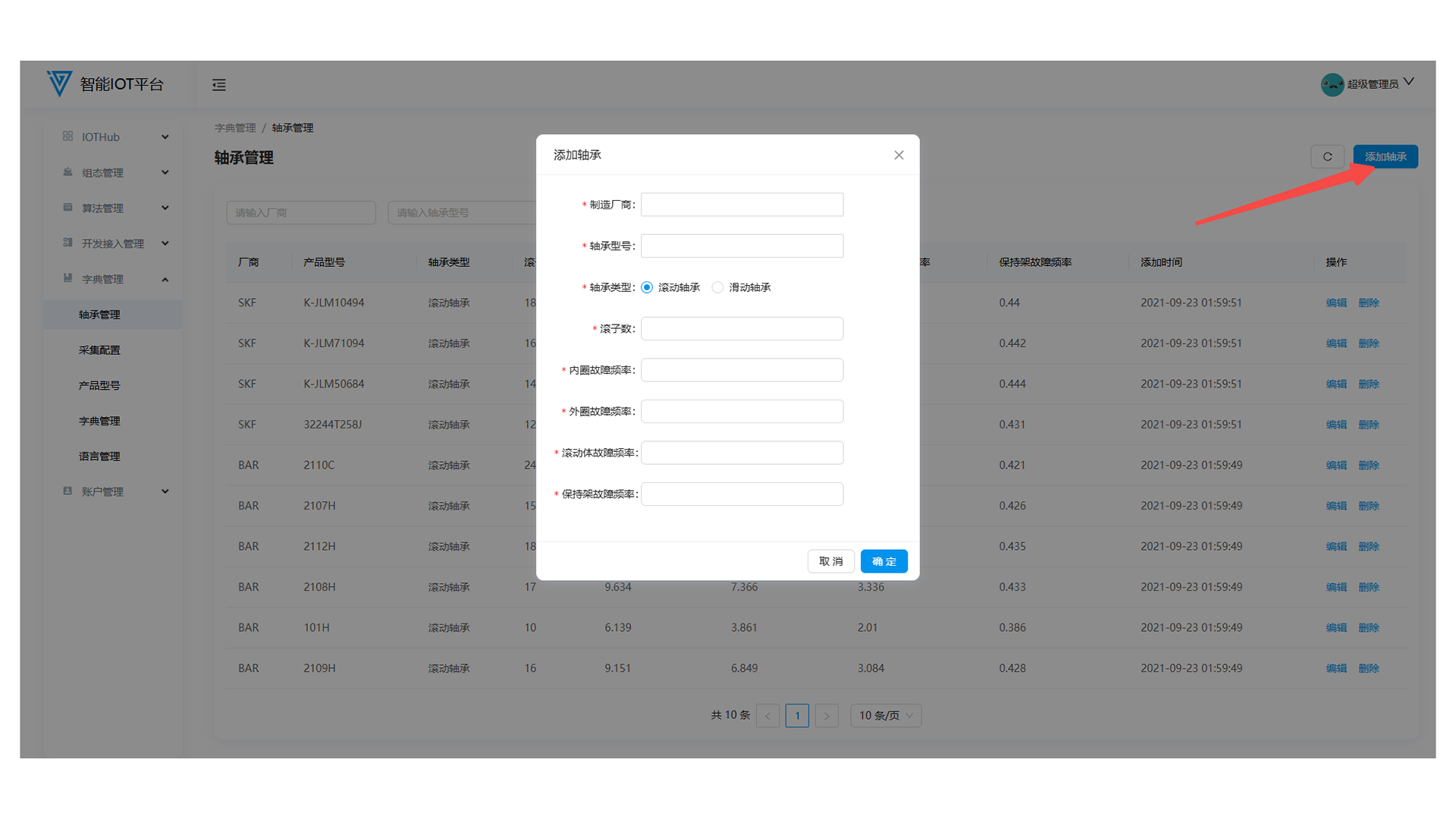This screenshot has height=819, width=1456.
Task: Go to next page arrow in pagination
Action: click(827, 716)
